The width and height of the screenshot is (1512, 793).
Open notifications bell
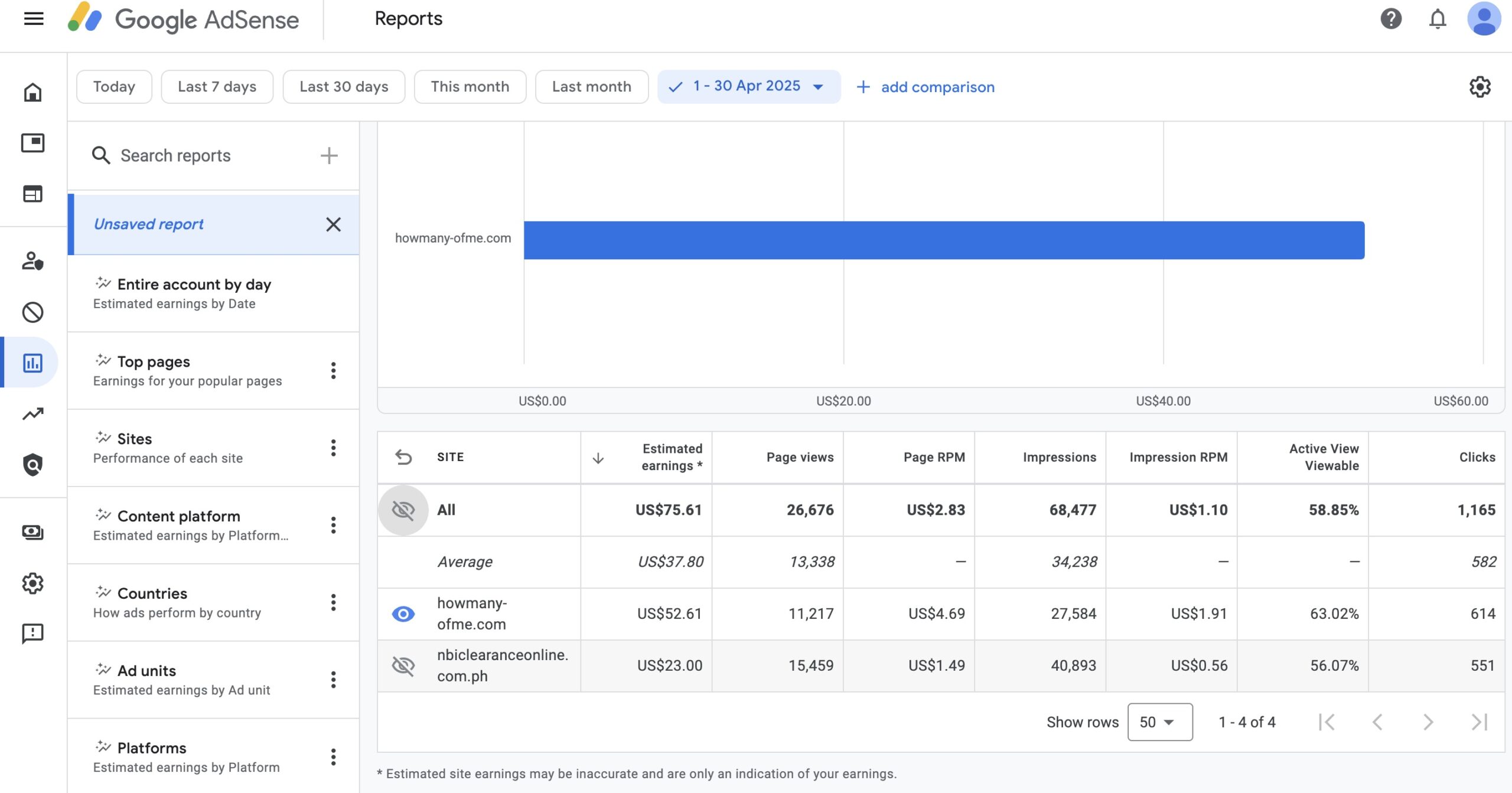point(1438,19)
